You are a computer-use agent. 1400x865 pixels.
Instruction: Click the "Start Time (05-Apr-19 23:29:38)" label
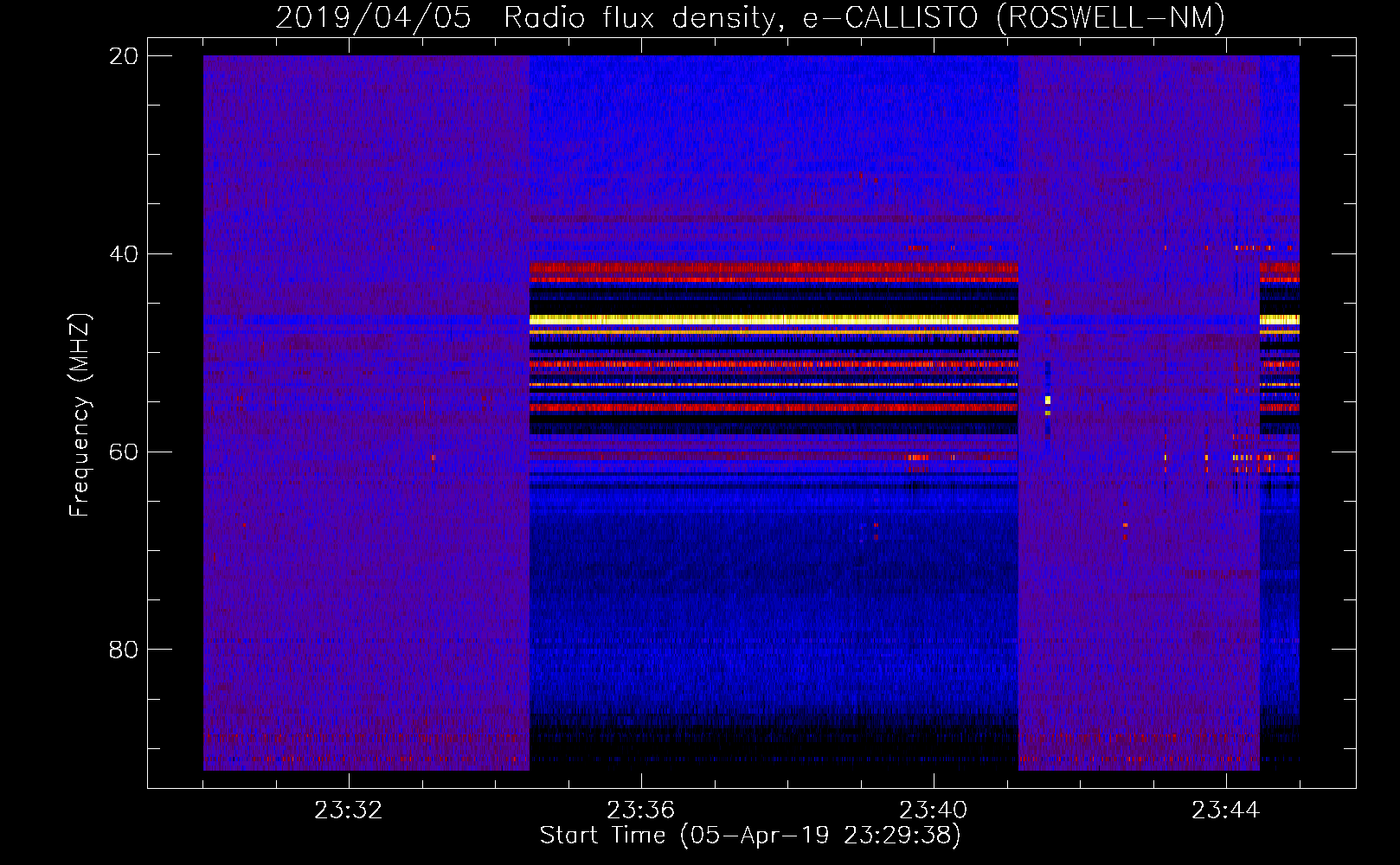pyautogui.click(x=750, y=836)
